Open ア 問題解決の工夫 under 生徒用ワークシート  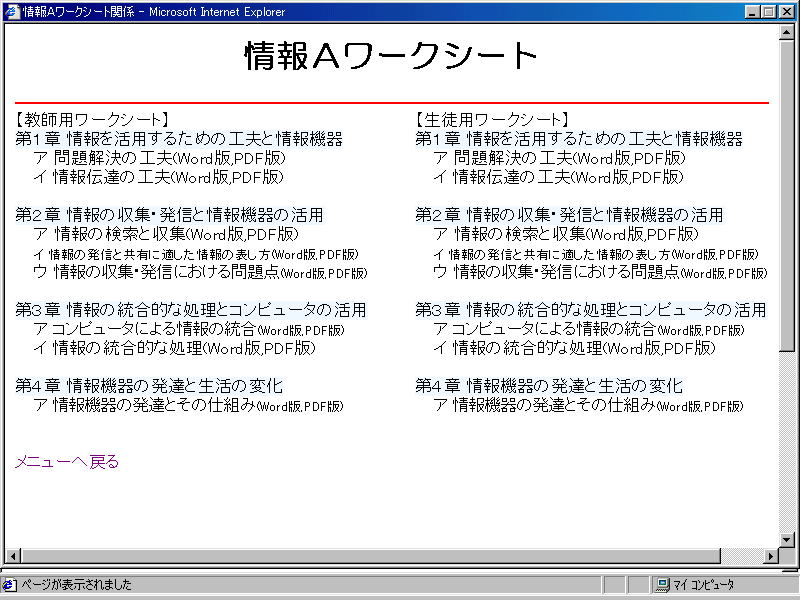click(x=559, y=158)
